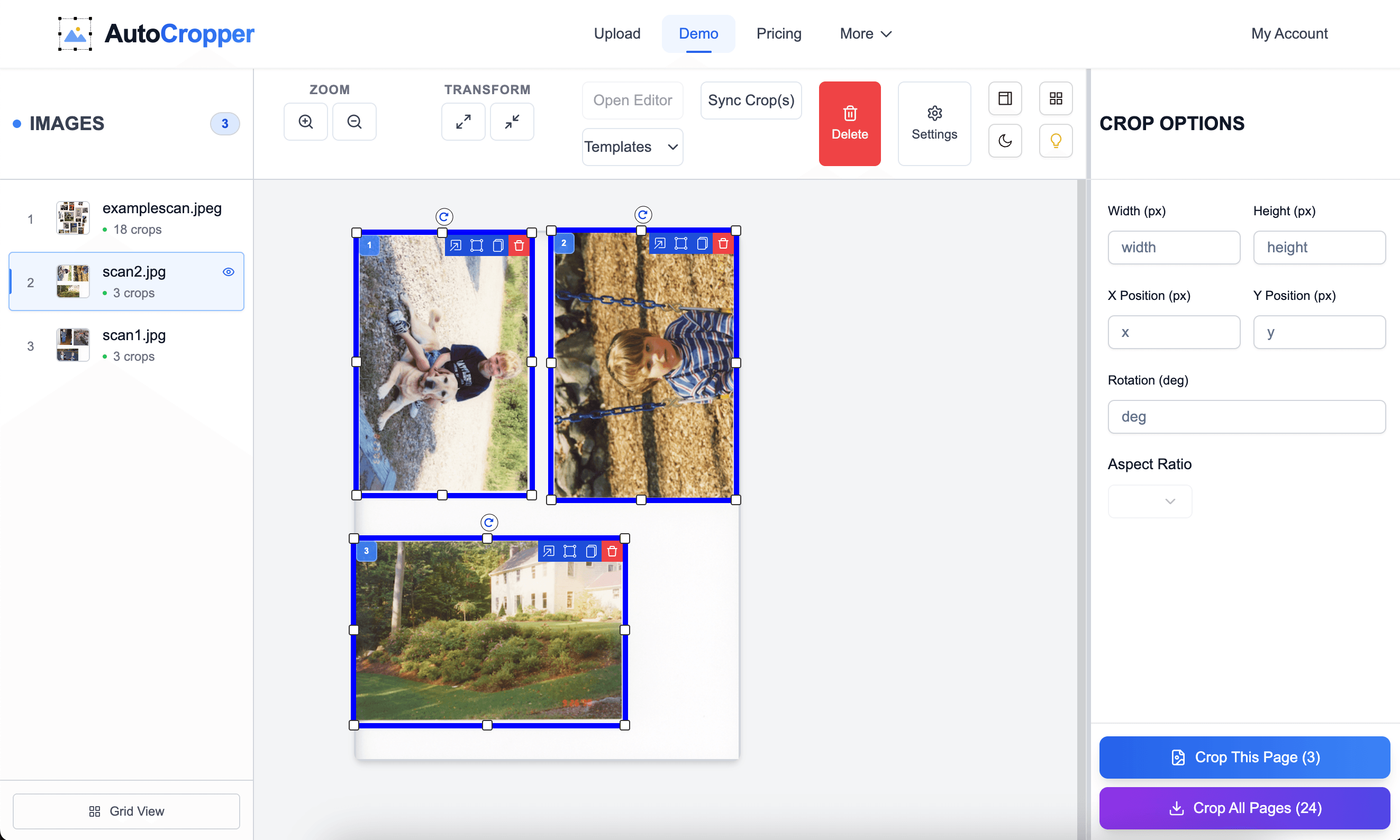1400x840 pixels.
Task: Click the expand Transform arrows icon
Action: tap(463, 121)
